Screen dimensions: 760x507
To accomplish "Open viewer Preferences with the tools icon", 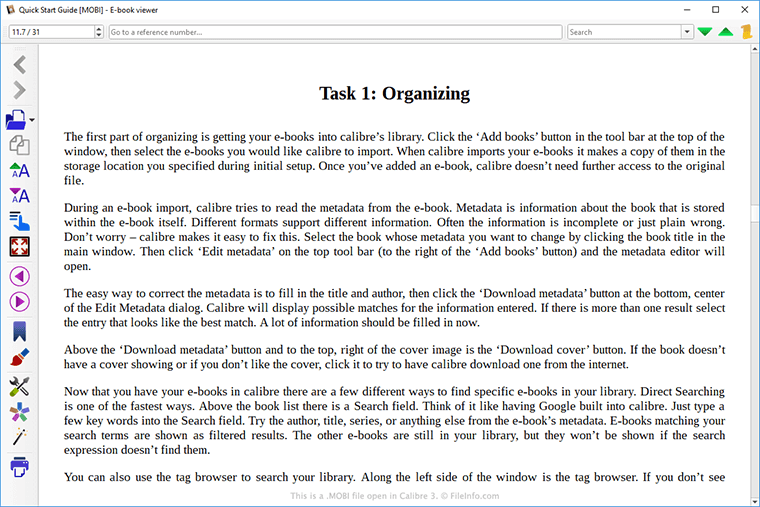I will (19, 386).
